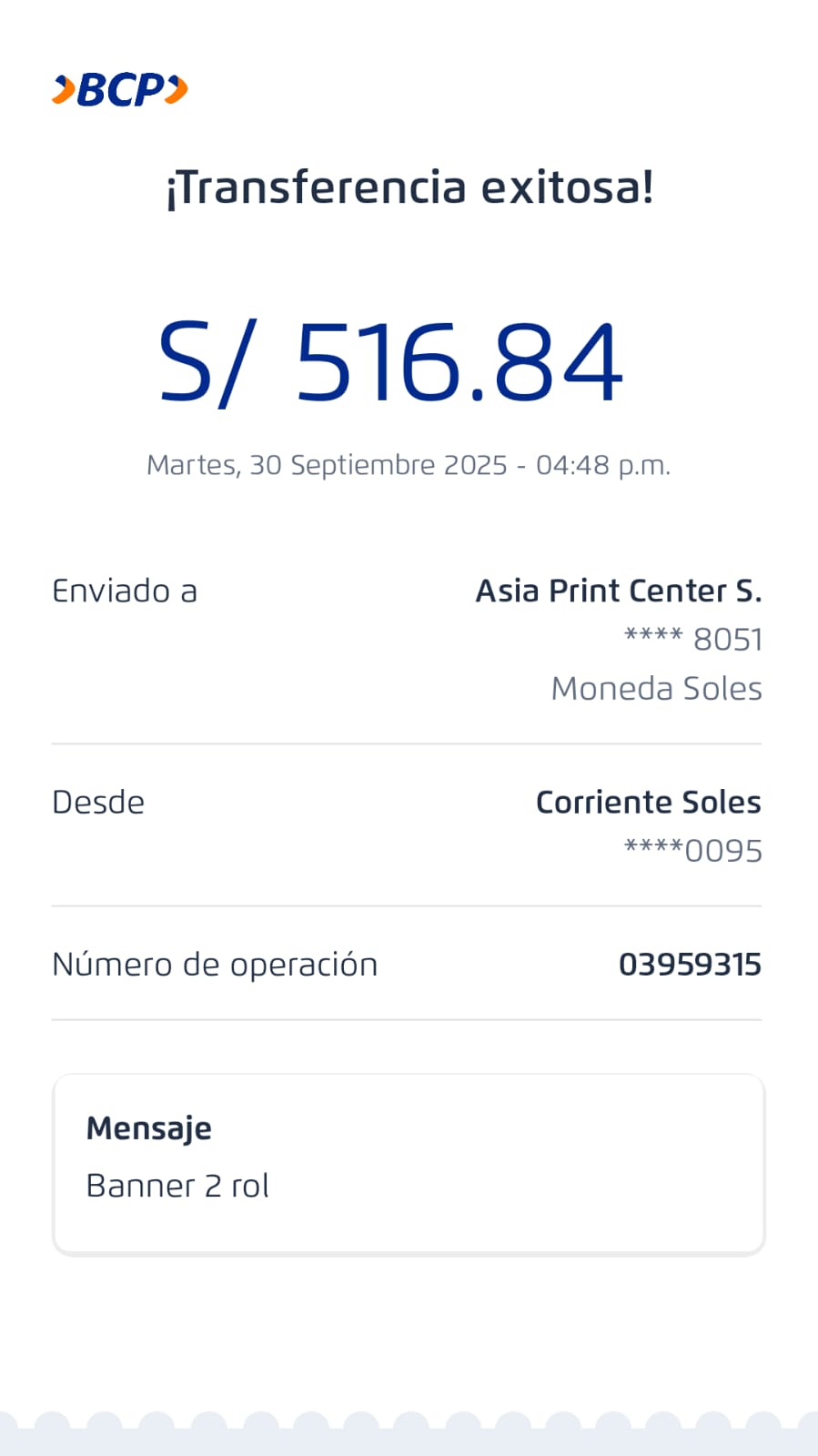Click the "Moneda Soles" currency text
The width and height of the screenshot is (818, 1456).
[x=656, y=689]
